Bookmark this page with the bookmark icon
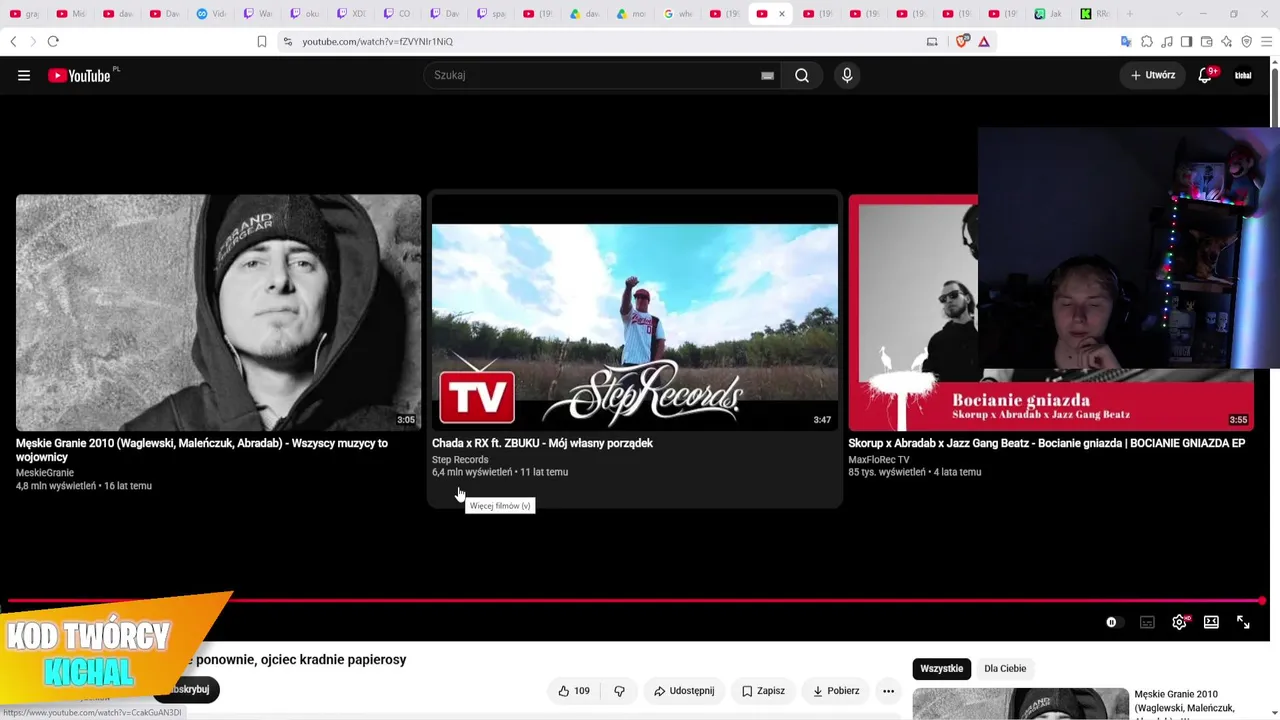Screen dimensions: 1280x720 tap(262, 41)
